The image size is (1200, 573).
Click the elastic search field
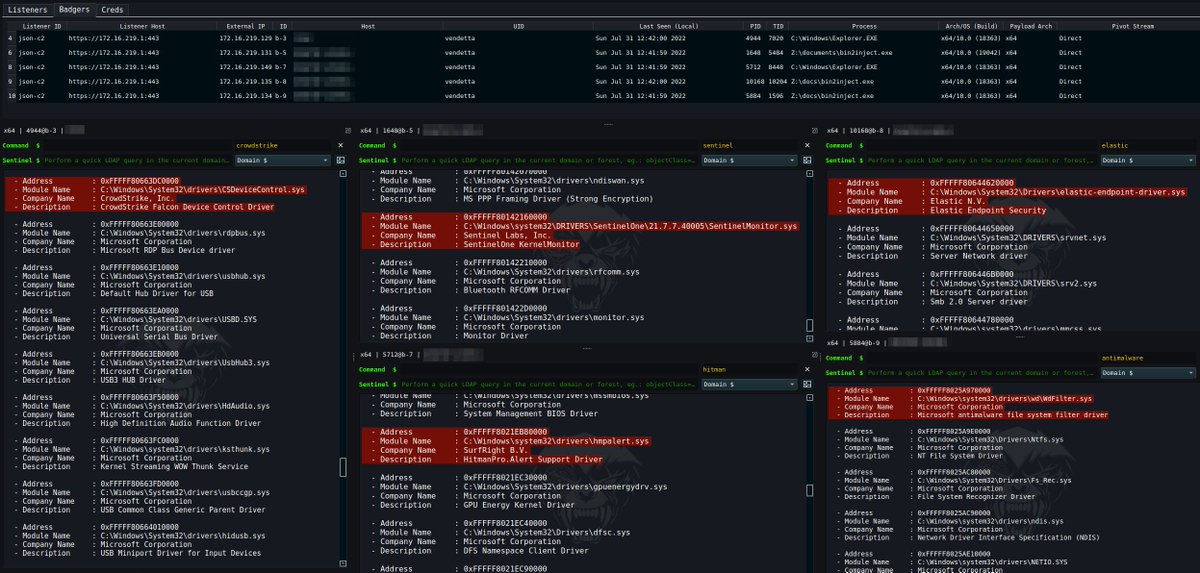pos(1146,145)
